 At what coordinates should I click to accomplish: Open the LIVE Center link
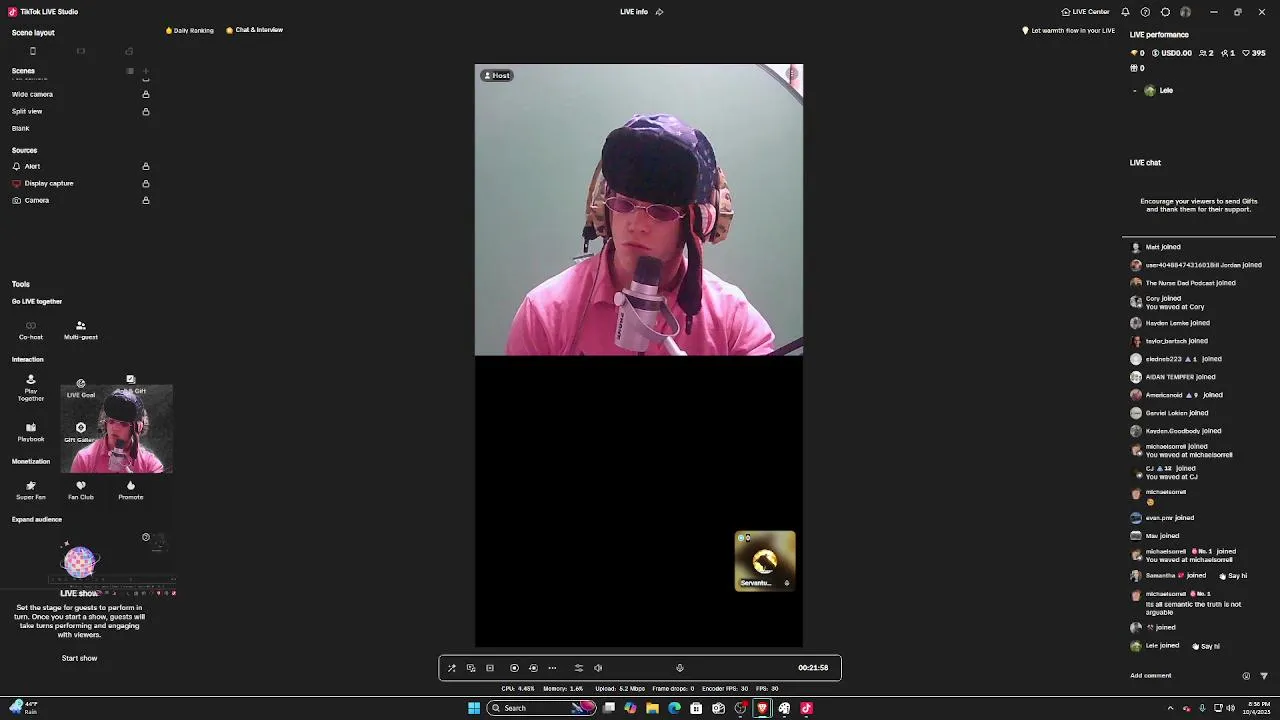(1085, 12)
